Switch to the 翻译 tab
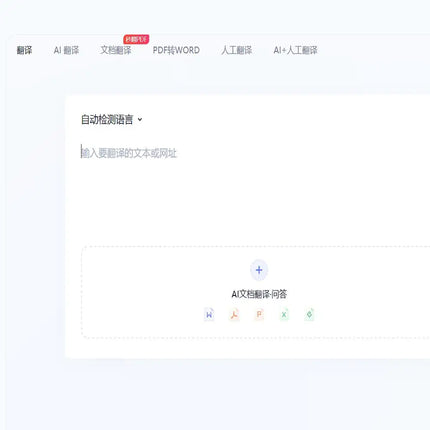The width and height of the screenshot is (430, 430). click(24, 50)
